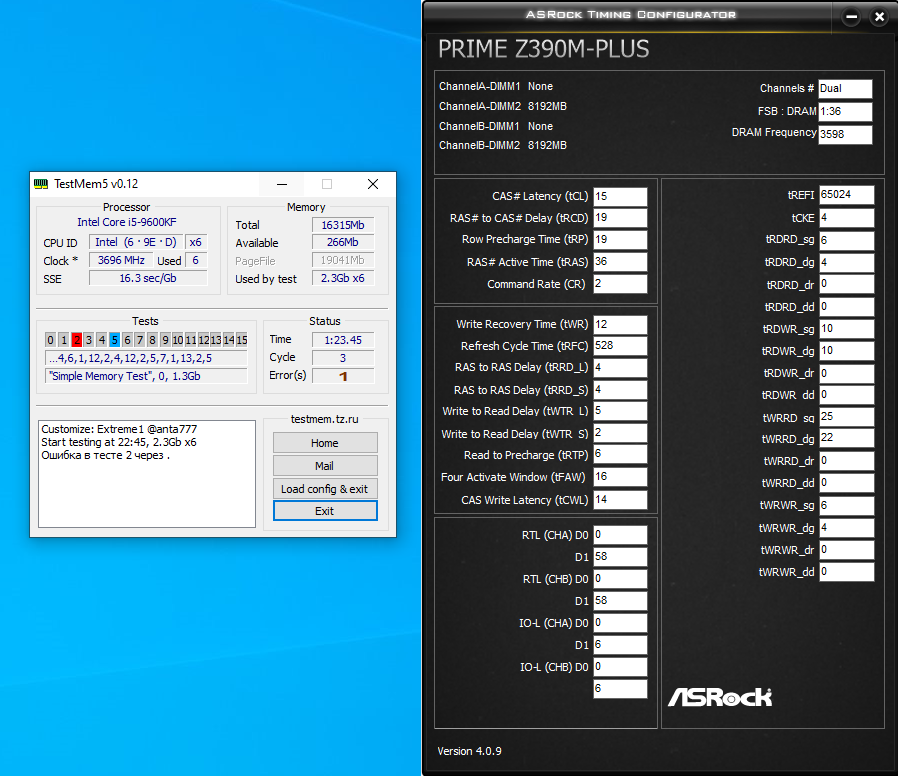Image resolution: width=898 pixels, height=776 pixels.
Task: Click the Row Precharge Time (tRP) field
Action: [620, 240]
